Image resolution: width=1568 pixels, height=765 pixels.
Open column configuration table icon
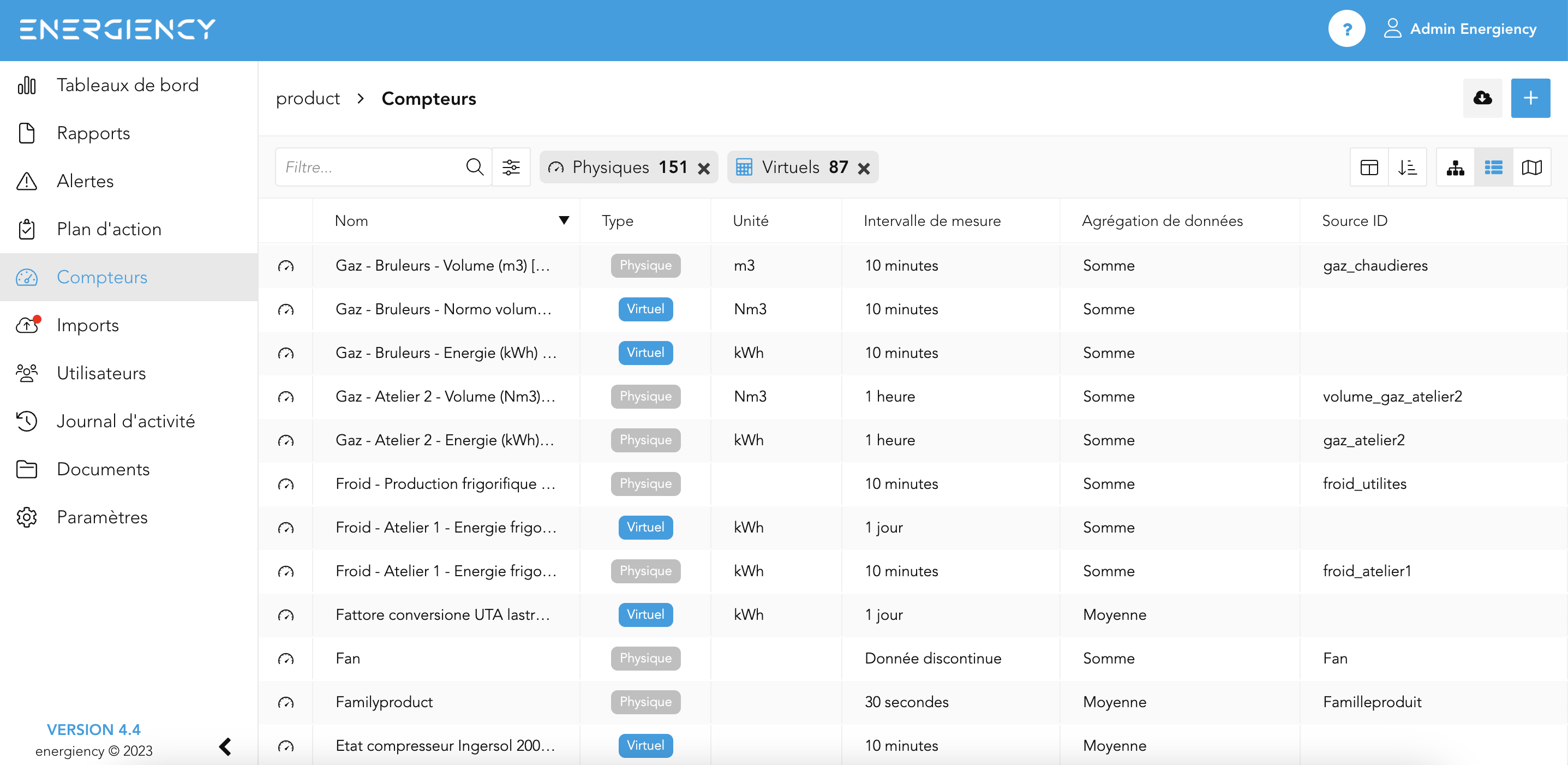1369,167
